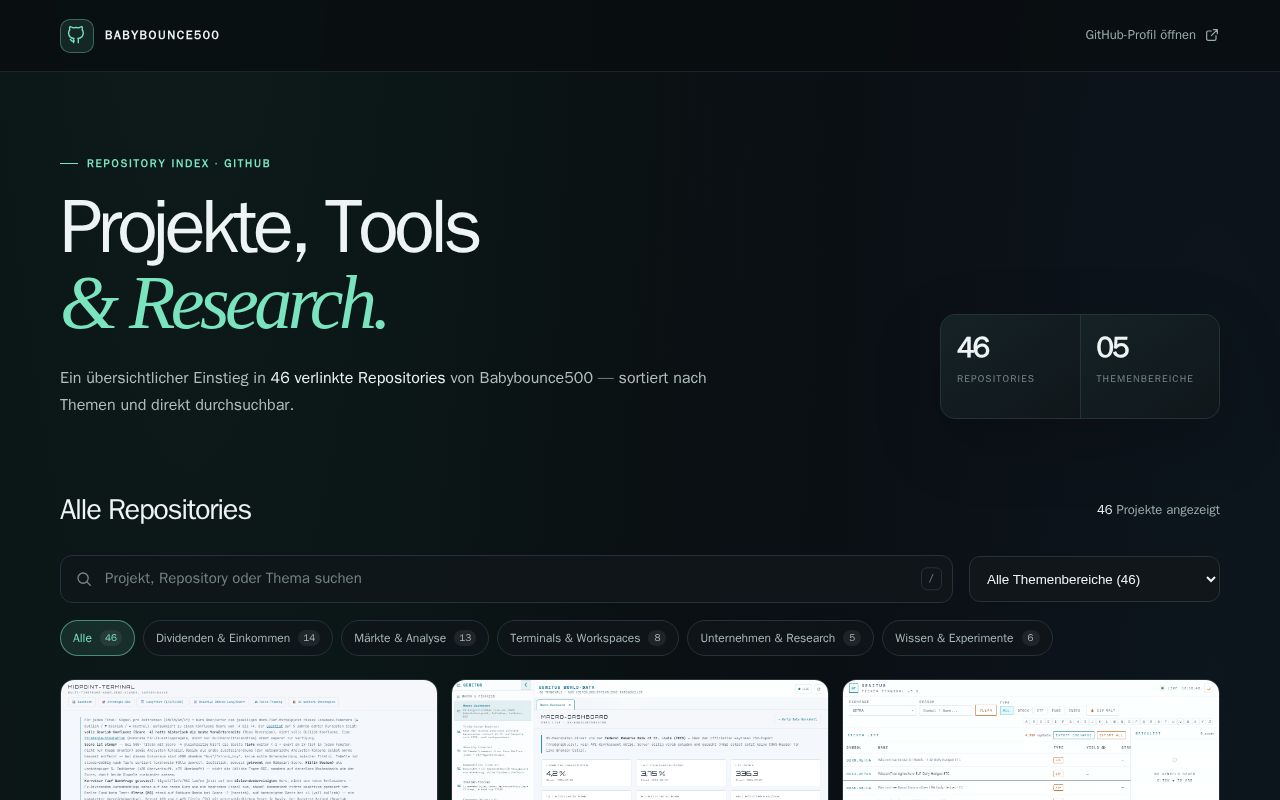The width and height of the screenshot is (1280, 800).
Task: Click the external link arrow icon
Action: click(x=1212, y=35)
